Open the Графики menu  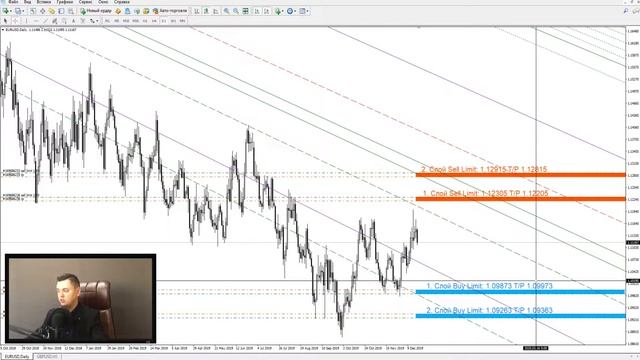(x=65, y=2)
